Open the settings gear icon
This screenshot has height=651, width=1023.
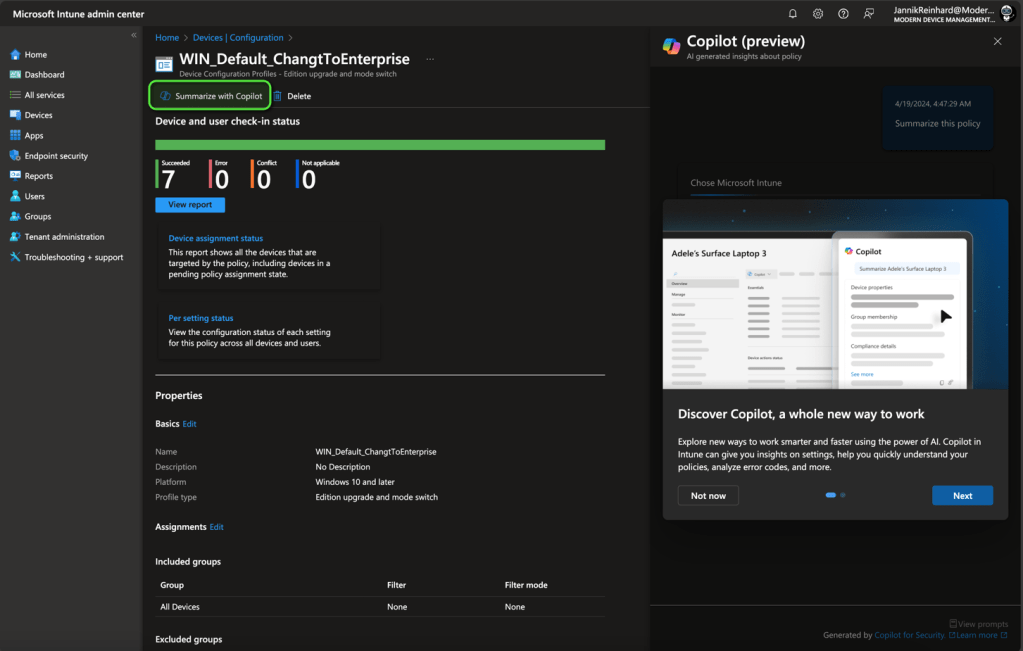pyautogui.click(x=818, y=14)
